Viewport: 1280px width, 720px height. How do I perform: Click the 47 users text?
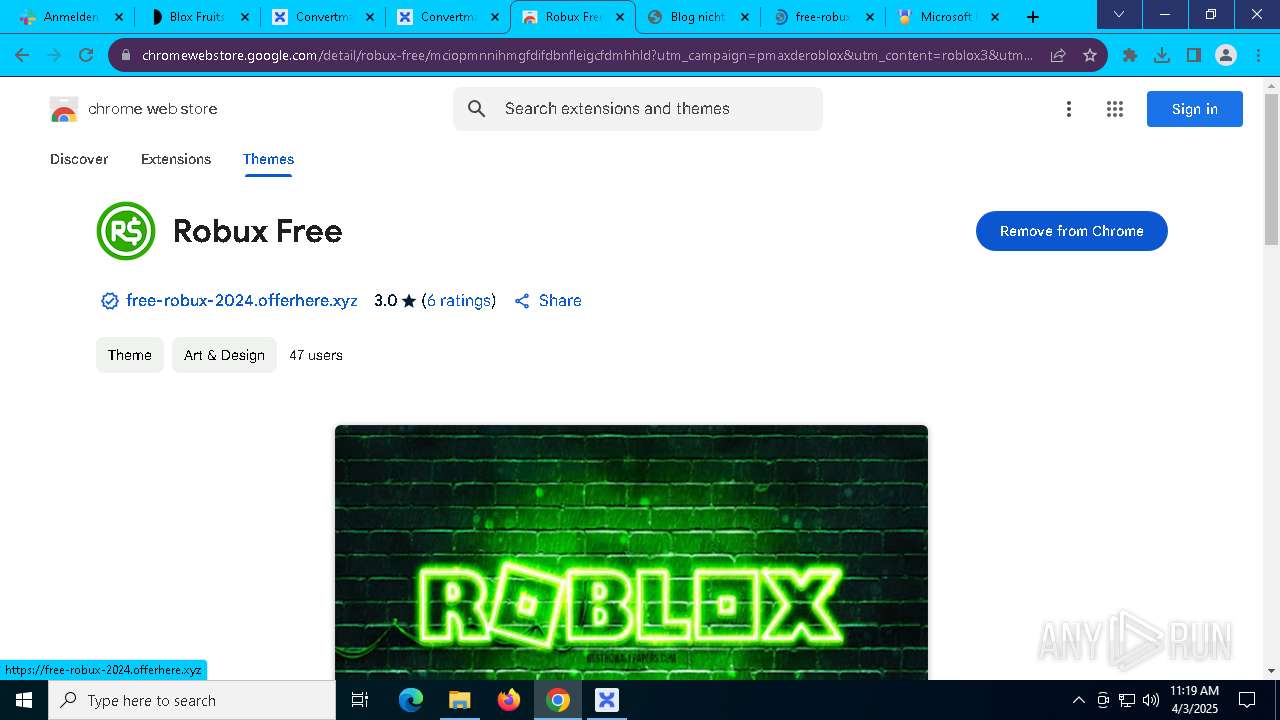click(x=316, y=355)
